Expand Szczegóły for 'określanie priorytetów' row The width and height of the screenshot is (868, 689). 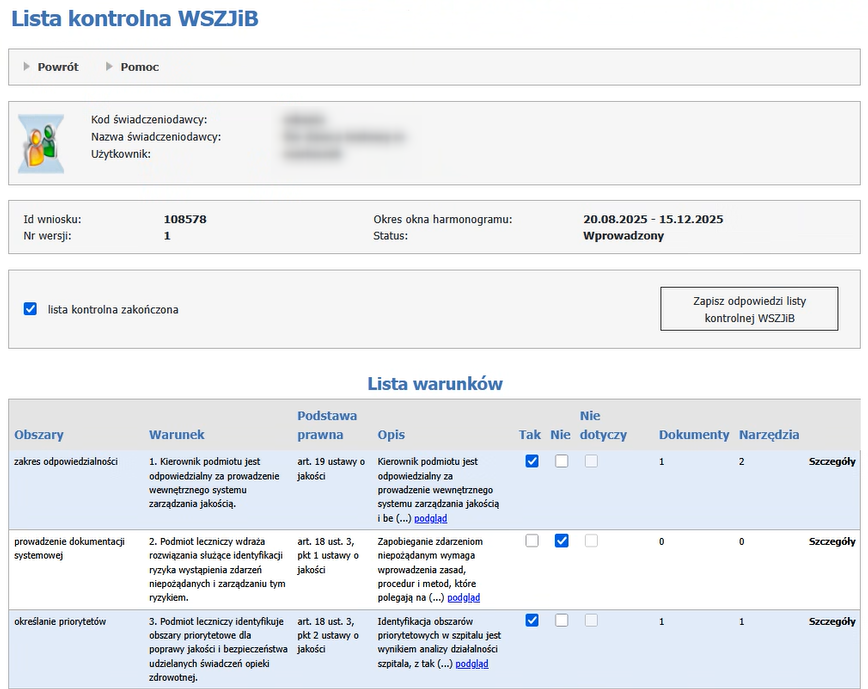click(x=831, y=621)
